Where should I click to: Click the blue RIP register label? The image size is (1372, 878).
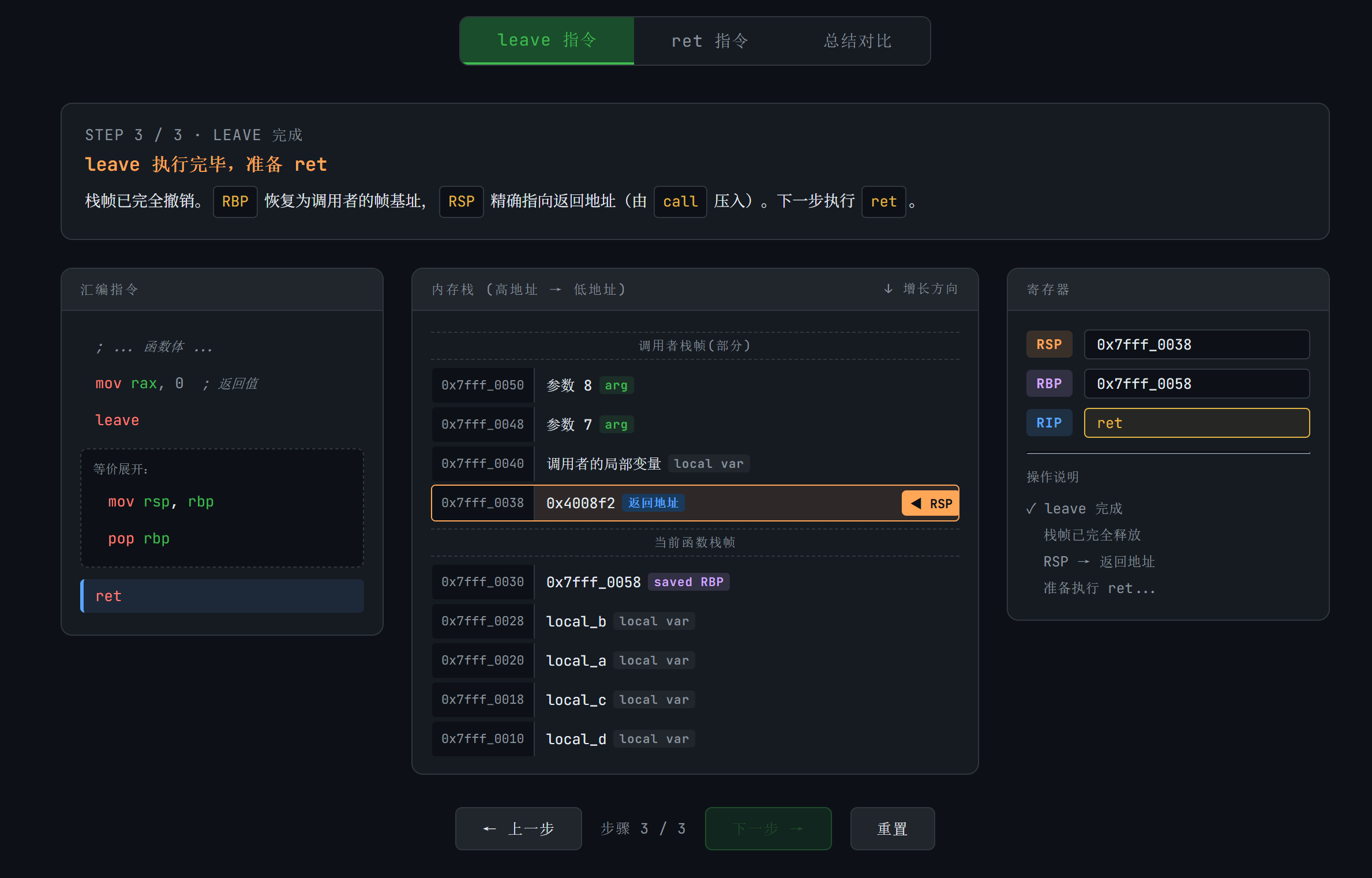[1048, 423]
